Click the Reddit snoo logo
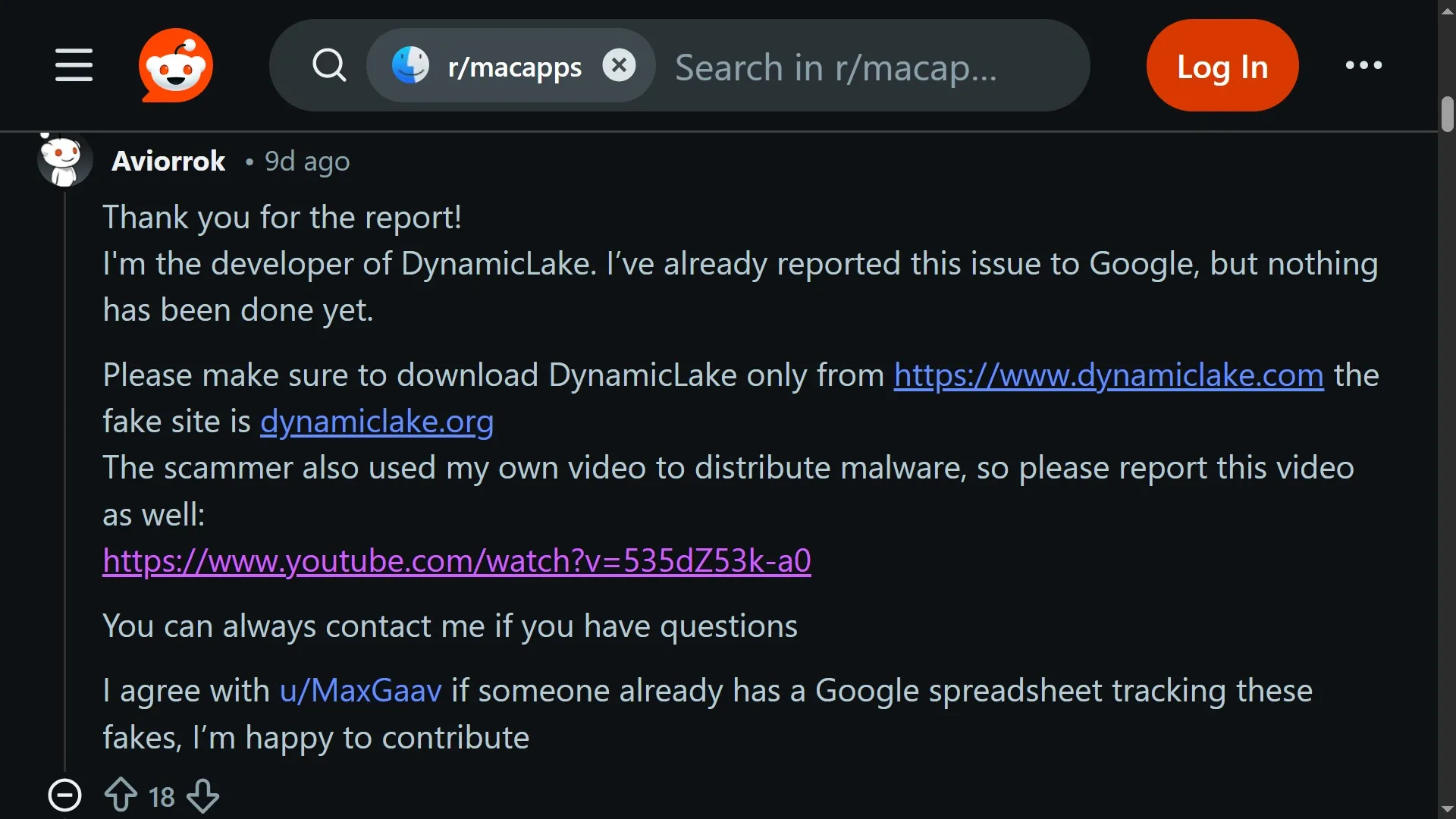This screenshot has width=1456, height=819. click(x=176, y=66)
